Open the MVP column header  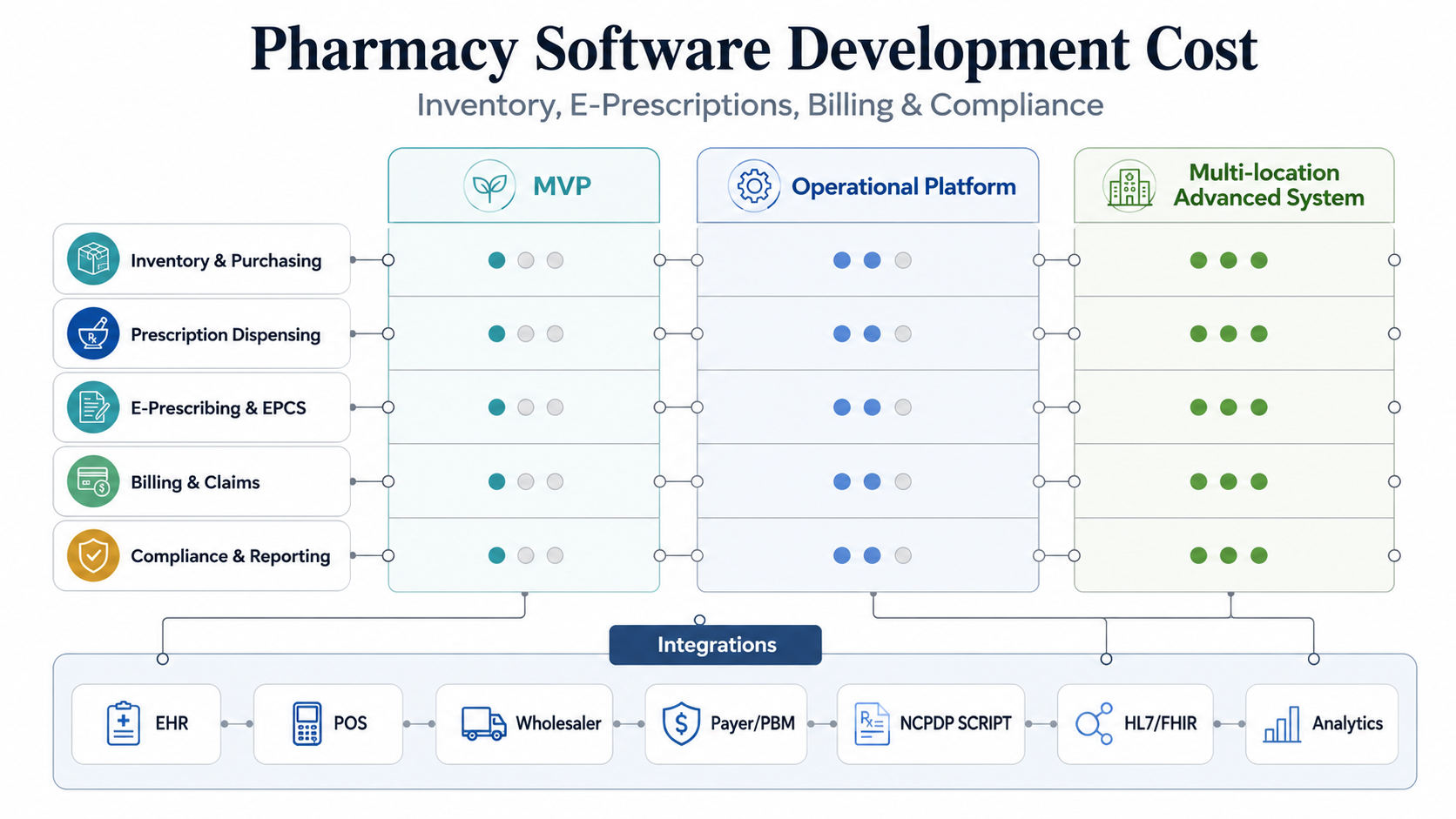[x=524, y=185]
